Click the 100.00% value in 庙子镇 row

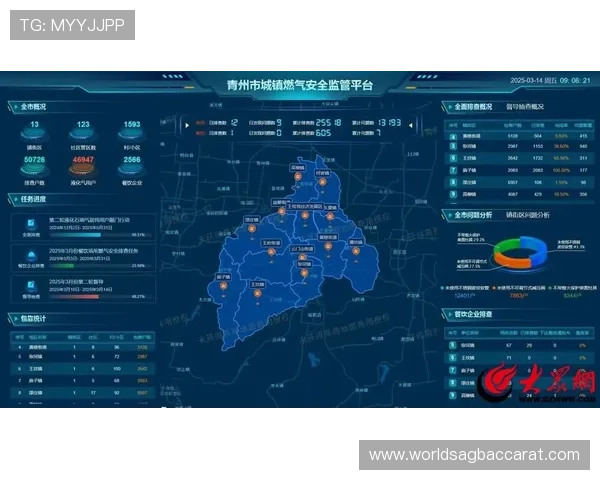click(x=561, y=170)
